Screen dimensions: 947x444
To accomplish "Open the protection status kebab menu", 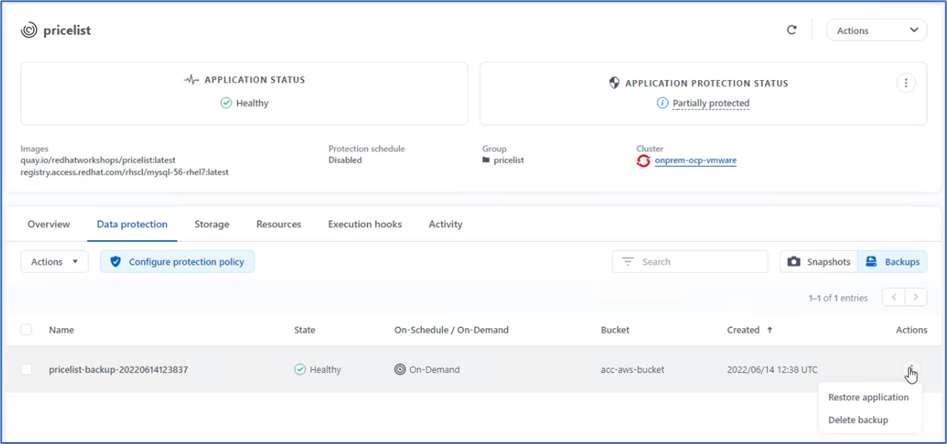I will coord(906,83).
